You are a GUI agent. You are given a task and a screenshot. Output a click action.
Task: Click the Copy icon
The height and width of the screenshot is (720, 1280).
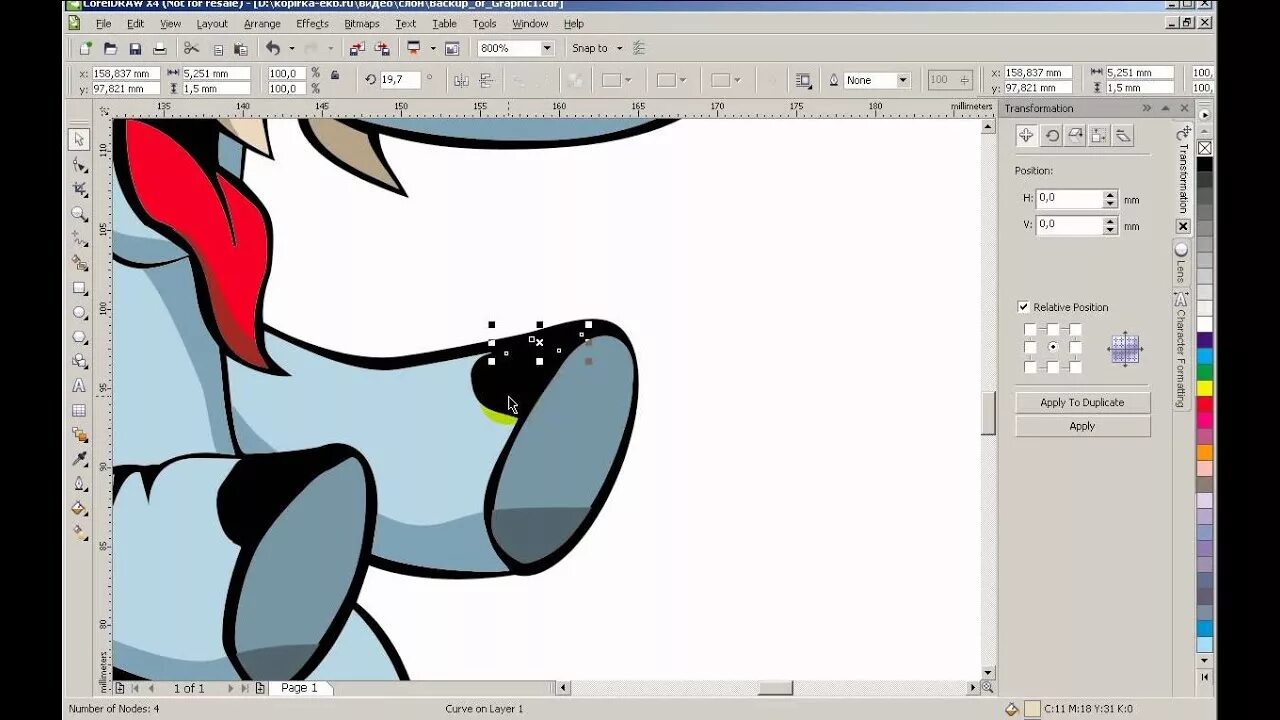click(x=217, y=48)
